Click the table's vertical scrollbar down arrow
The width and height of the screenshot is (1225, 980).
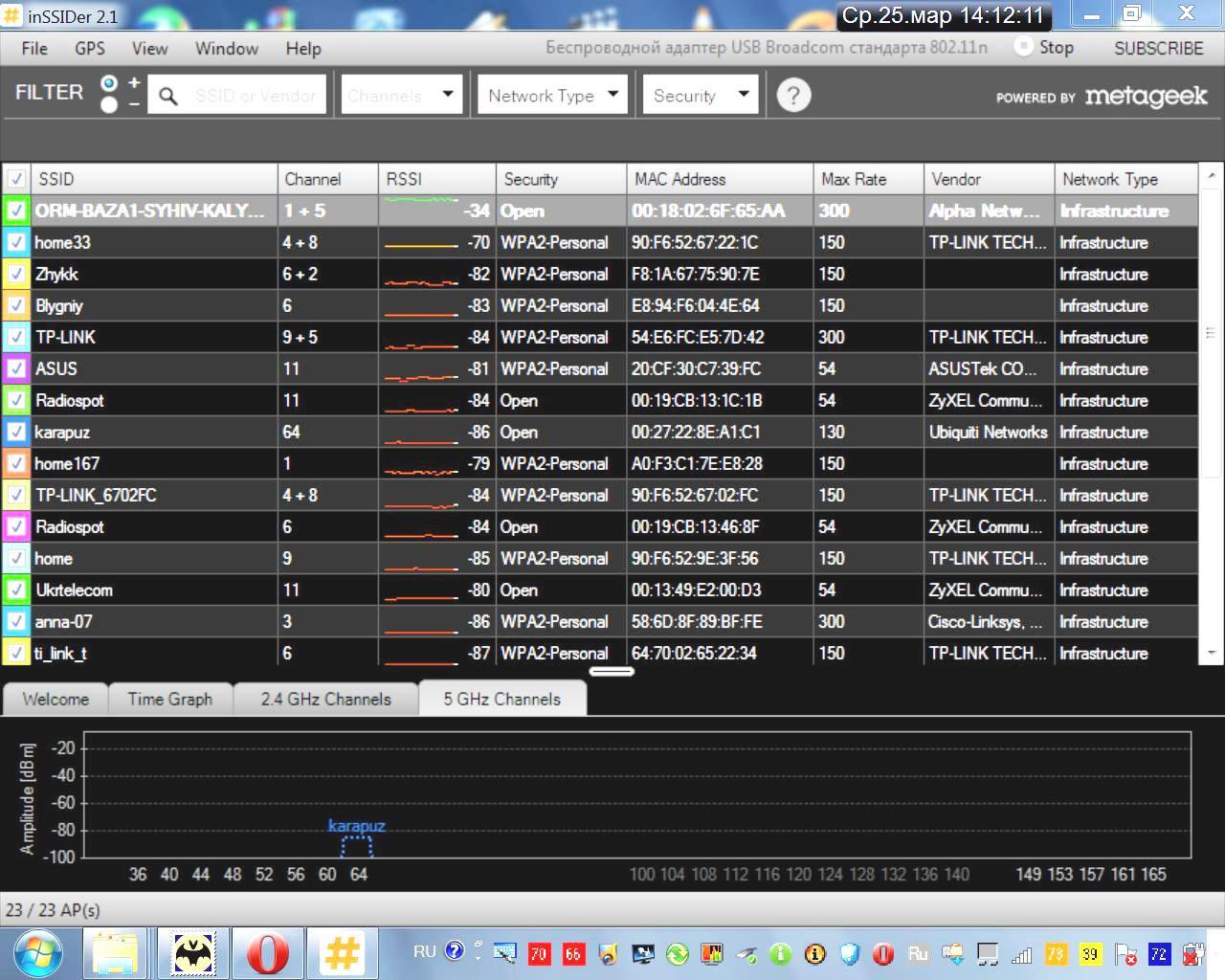tap(1212, 653)
